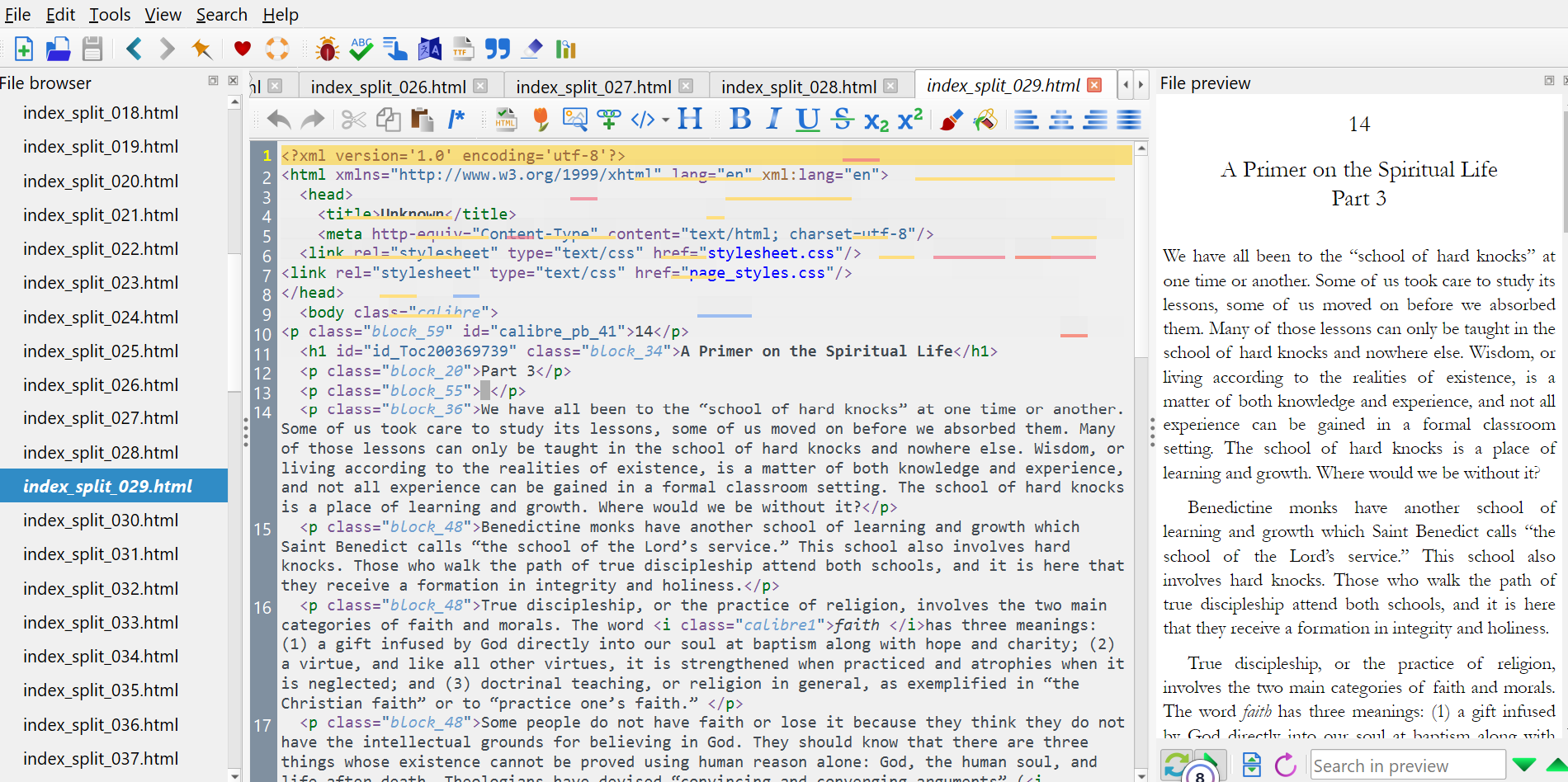This screenshot has height=782, width=1568.
Task: Open the Tools menu
Action: click(x=109, y=15)
